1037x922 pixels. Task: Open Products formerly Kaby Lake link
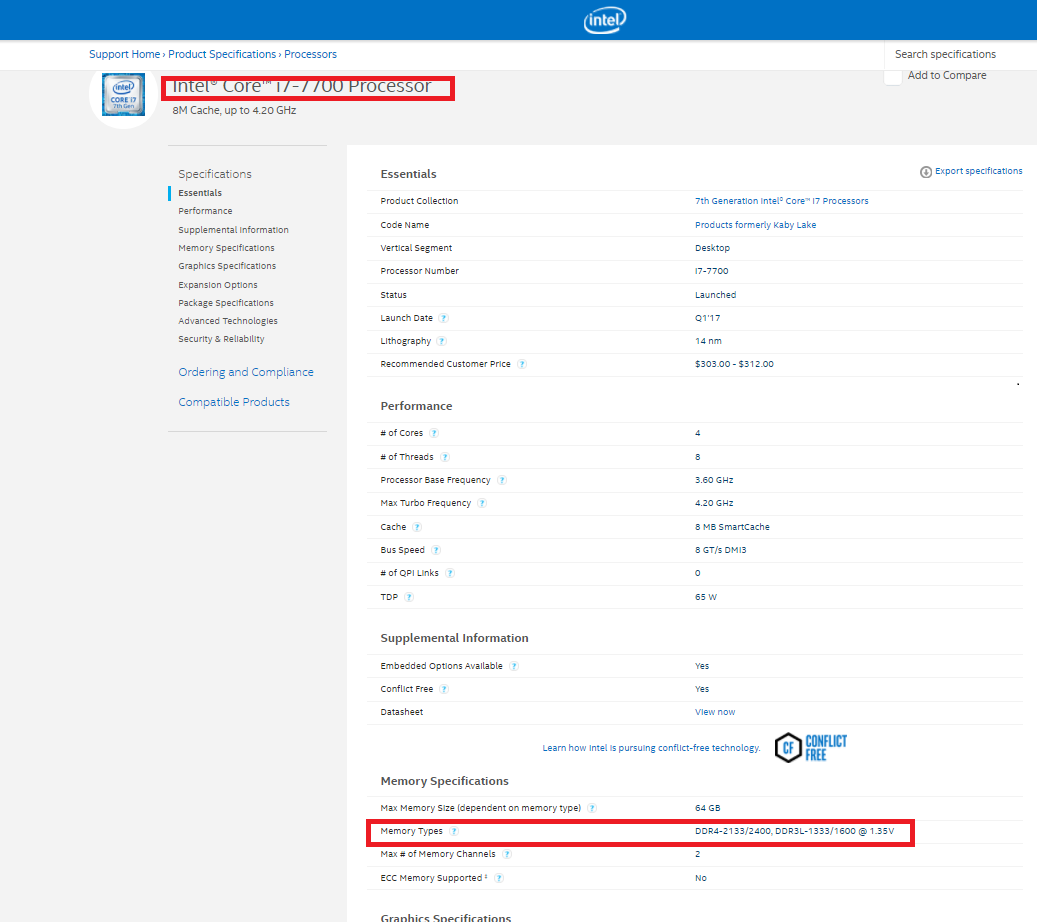tap(755, 225)
